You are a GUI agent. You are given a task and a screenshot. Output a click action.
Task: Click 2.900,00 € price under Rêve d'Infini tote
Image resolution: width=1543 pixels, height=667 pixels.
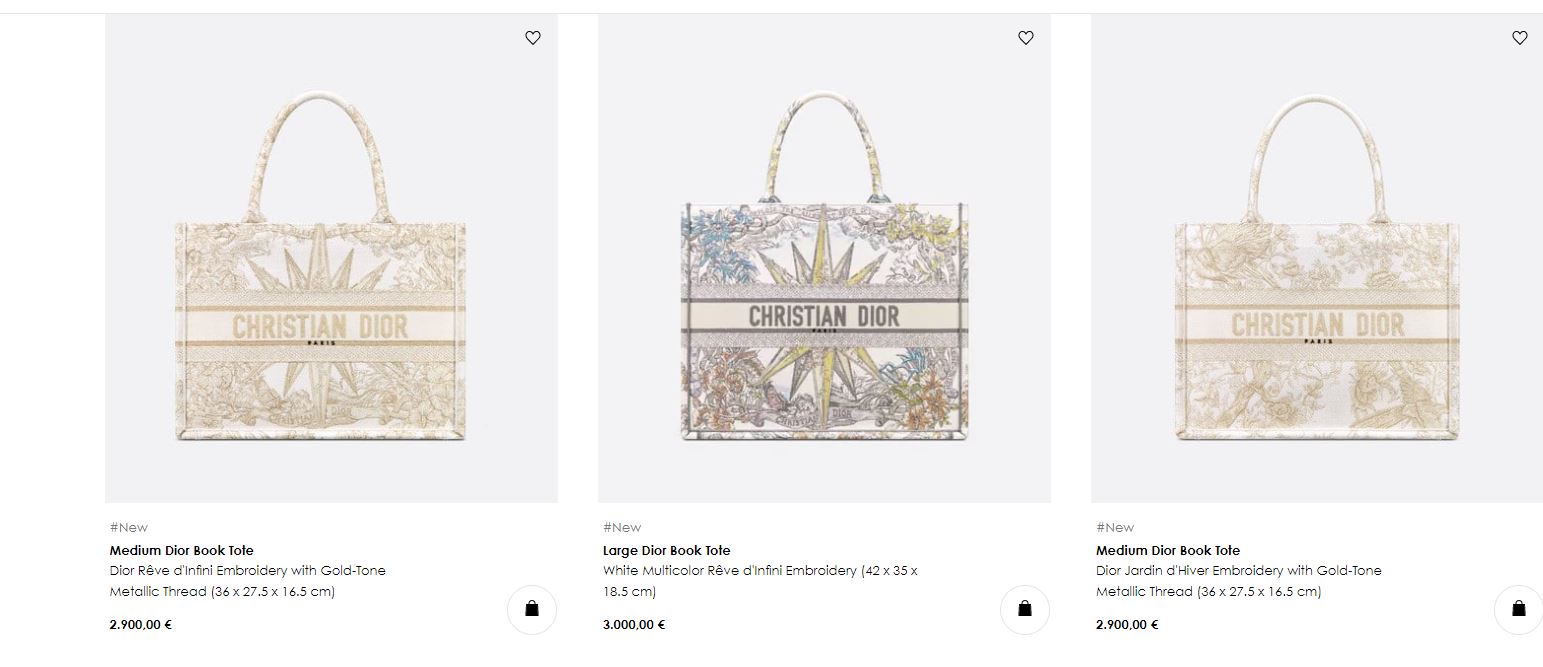(140, 625)
